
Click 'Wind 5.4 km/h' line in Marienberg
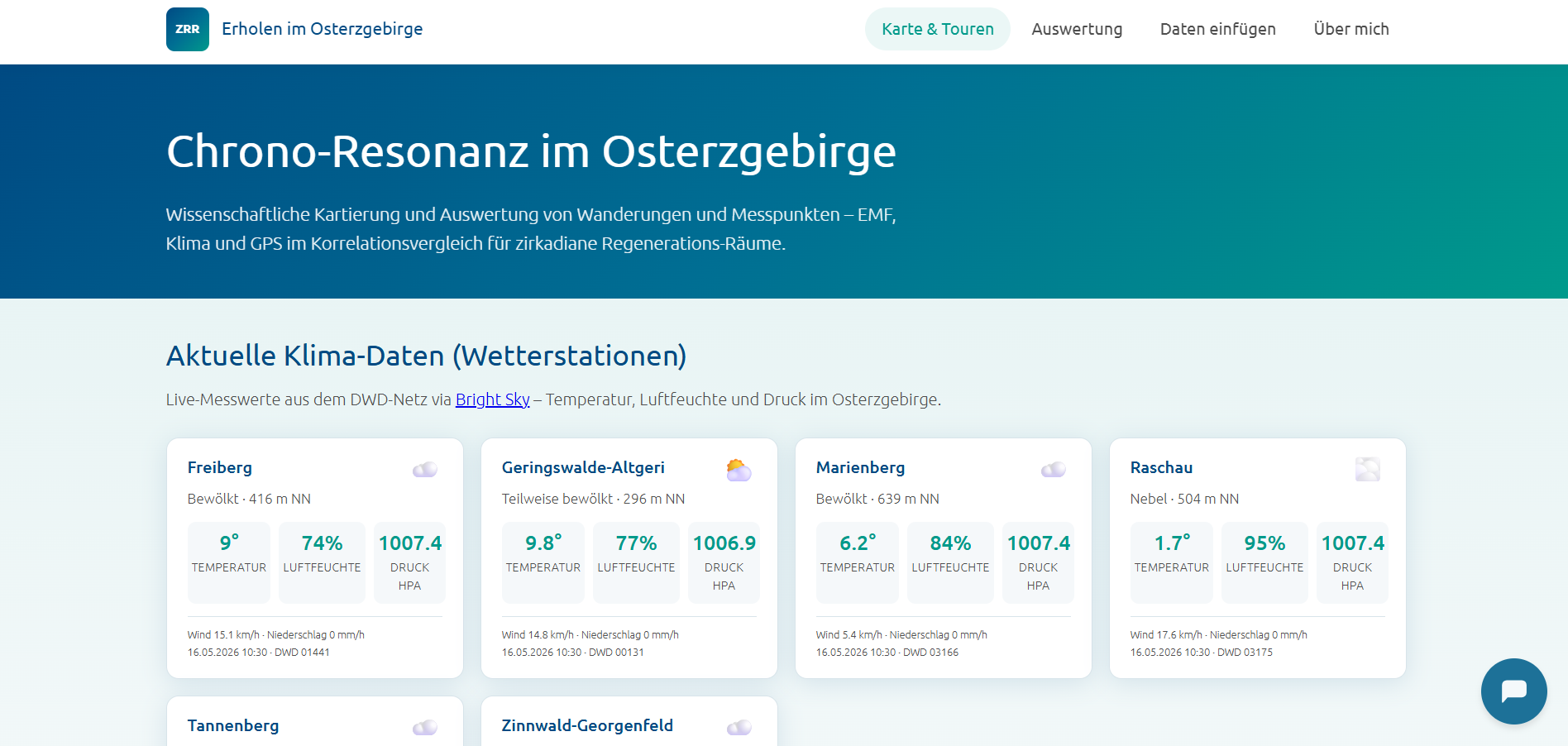[901, 635]
